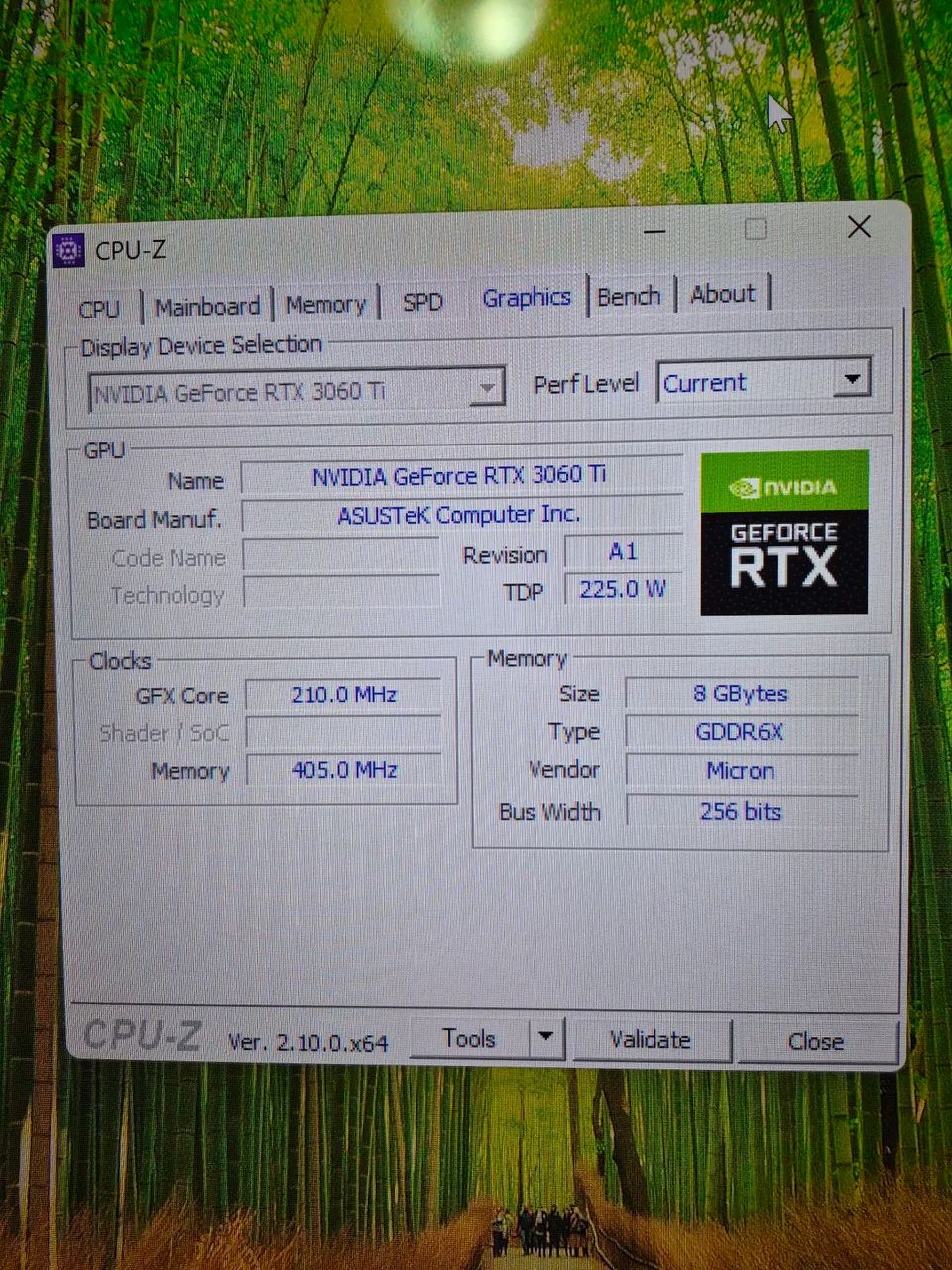
Task: Click the Board Manuf. label
Action: (154, 520)
